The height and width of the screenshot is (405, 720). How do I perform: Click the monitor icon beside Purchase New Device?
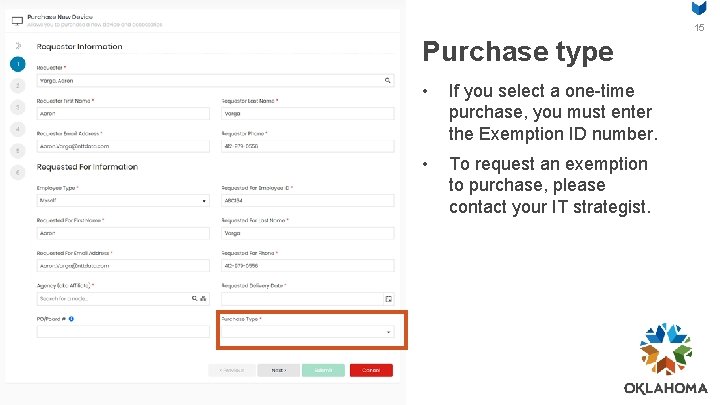[14, 20]
